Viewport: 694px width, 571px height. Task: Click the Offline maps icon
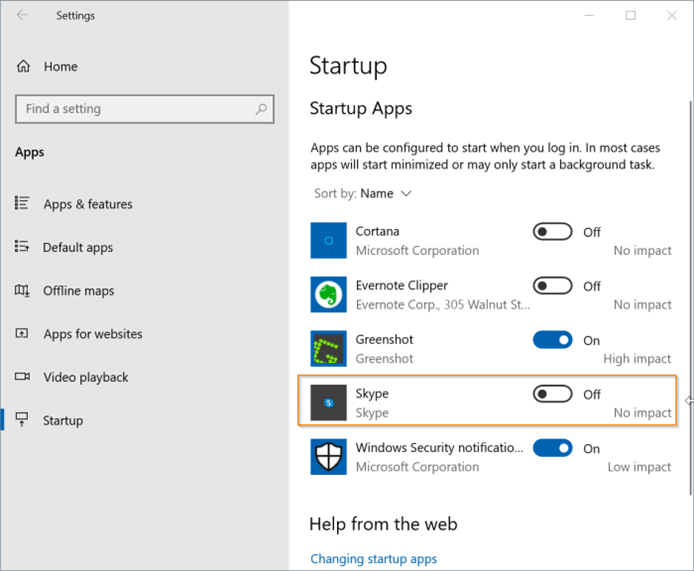[22, 290]
